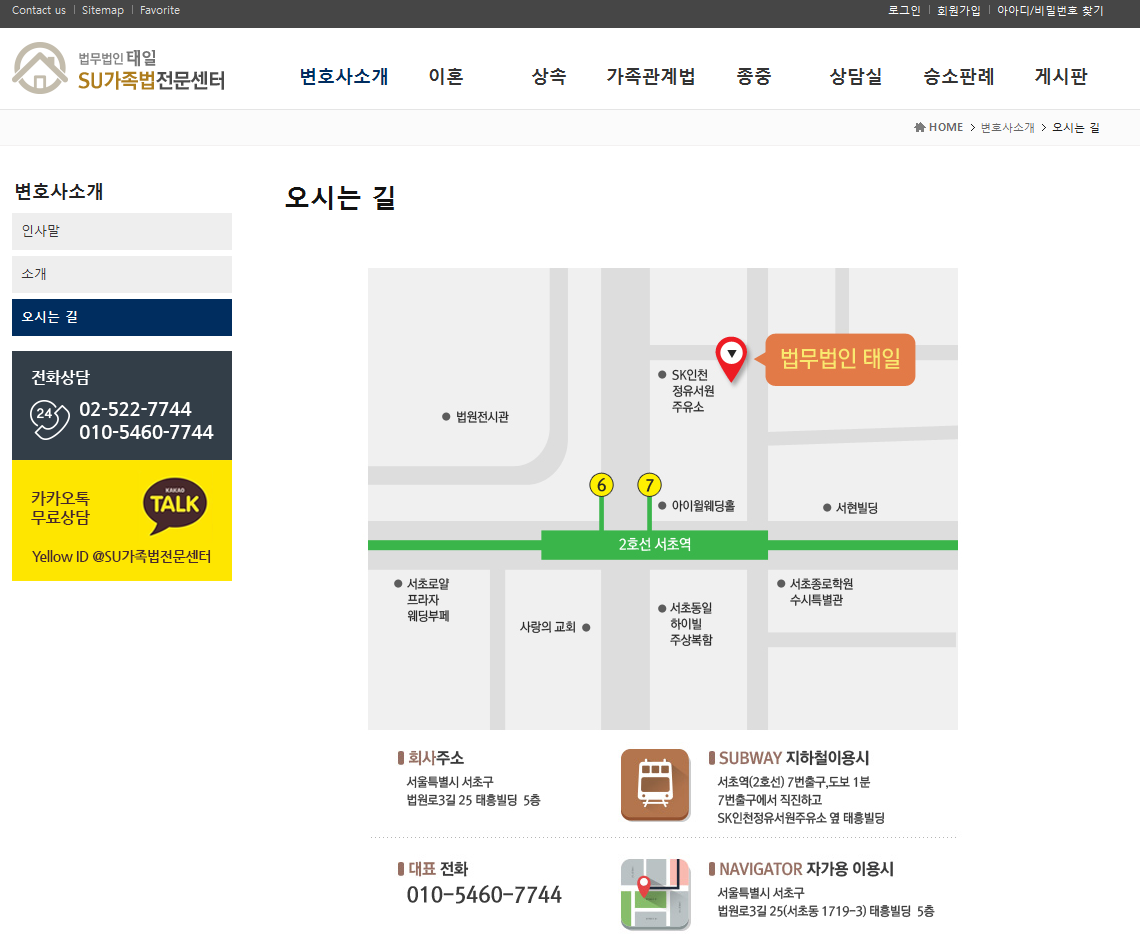
Task: Click the subway train icon
Action: pyautogui.click(x=655, y=785)
